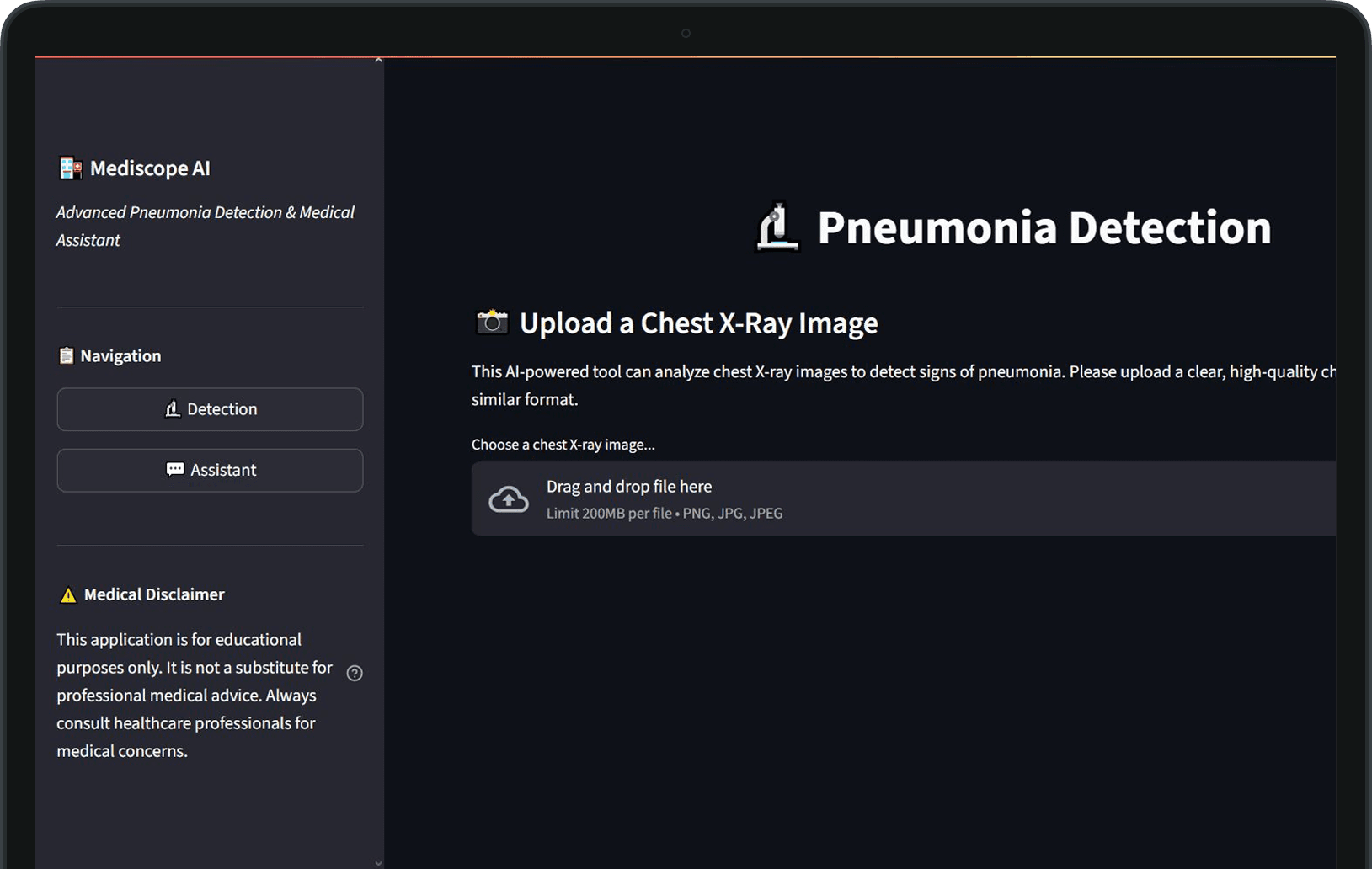Image resolution: width=1372 pixels, height=869 pixels.
Task: Click the clipboard icon next to Navigation
Action: (66, 356)
